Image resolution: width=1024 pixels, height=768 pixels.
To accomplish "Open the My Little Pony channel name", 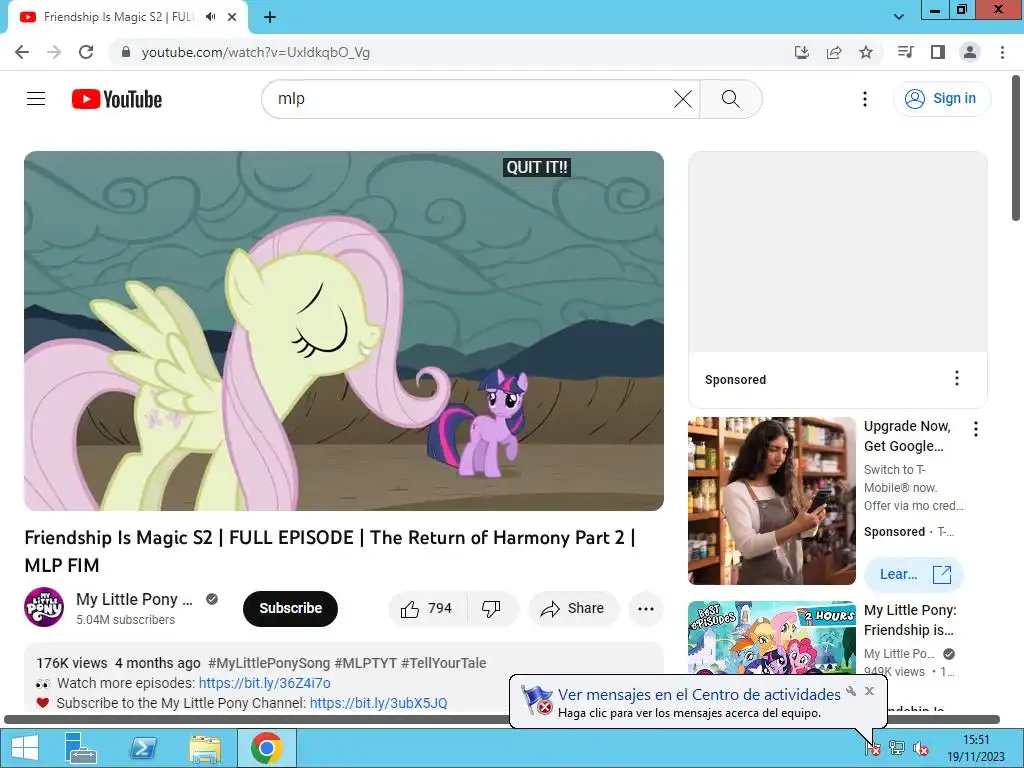I will [x=135, y=599].
